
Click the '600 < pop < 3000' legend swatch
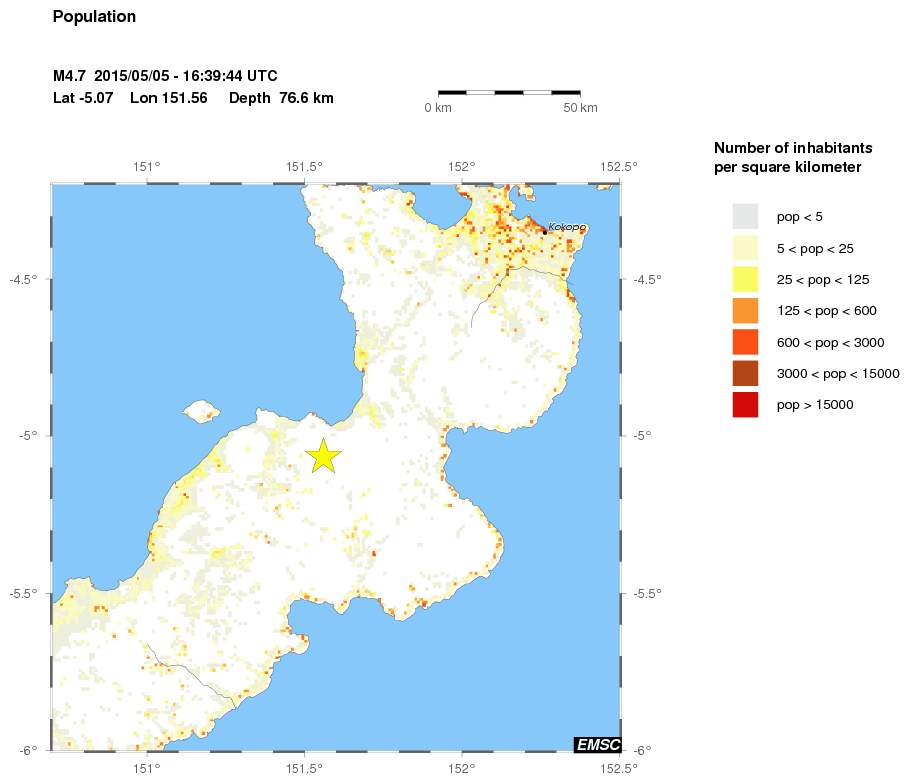(x=745, y=342)
